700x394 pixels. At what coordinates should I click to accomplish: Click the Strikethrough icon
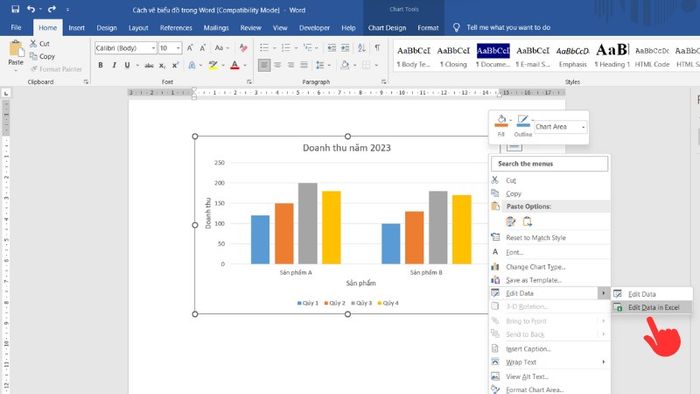149,66
